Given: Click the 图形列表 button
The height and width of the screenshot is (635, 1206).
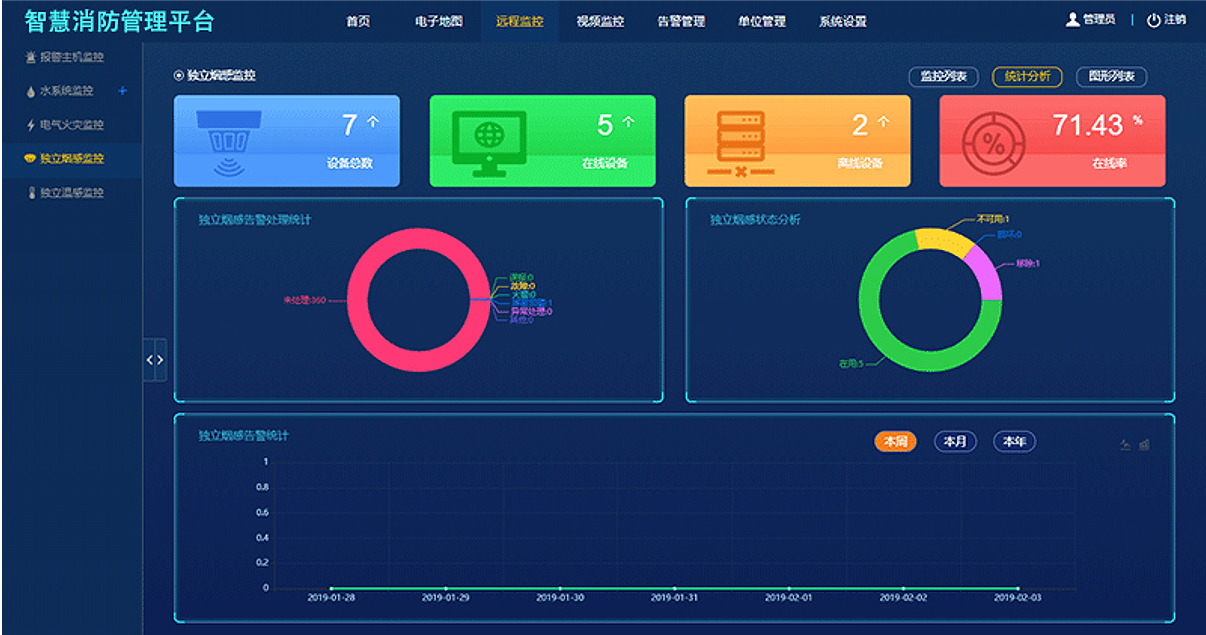Looking at the screenshot, I should (x=1111, y=77).
